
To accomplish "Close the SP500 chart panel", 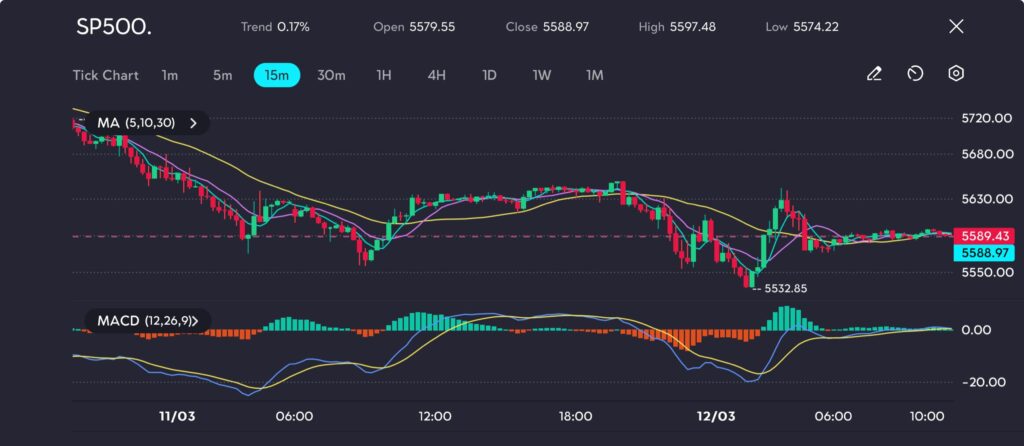I will click(x=955, y=26).
